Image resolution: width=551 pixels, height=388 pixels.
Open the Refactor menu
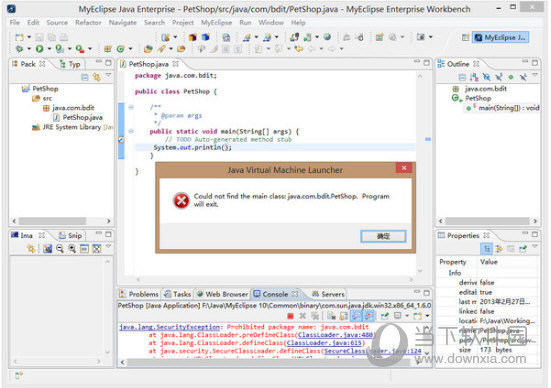pos(88,22)
